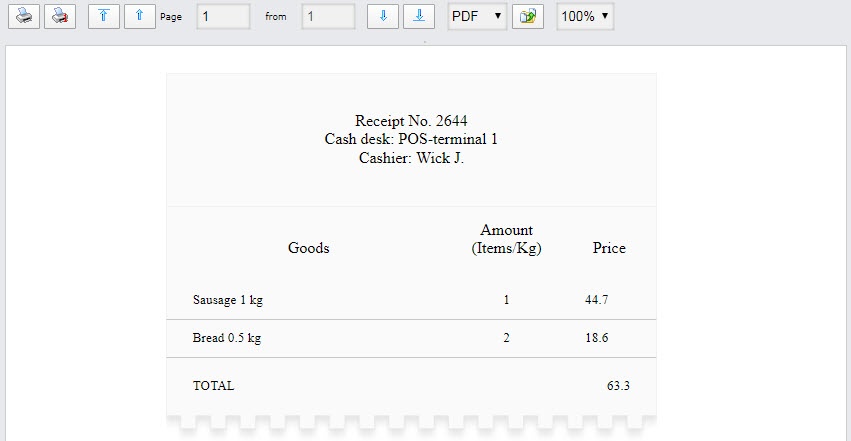Click the second printer icon (print current page)
The image size is (851, 441).
(61, 17)
